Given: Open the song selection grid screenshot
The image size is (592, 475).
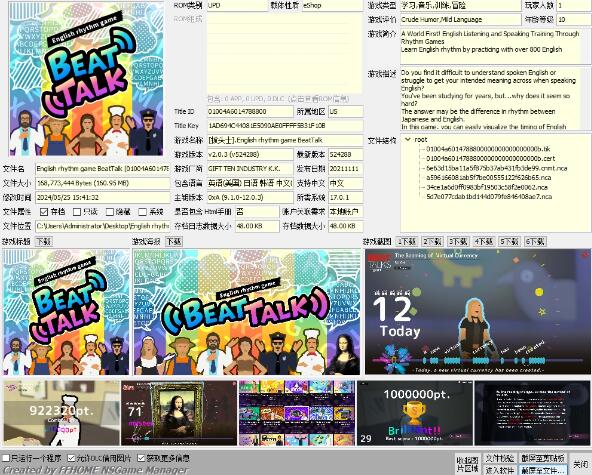Looking at the screenshot, I should 297,413.
